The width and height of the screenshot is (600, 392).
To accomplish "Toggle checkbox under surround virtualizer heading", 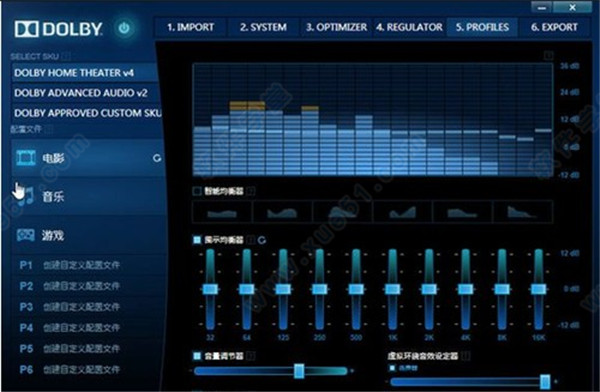I will pos(392,368).
